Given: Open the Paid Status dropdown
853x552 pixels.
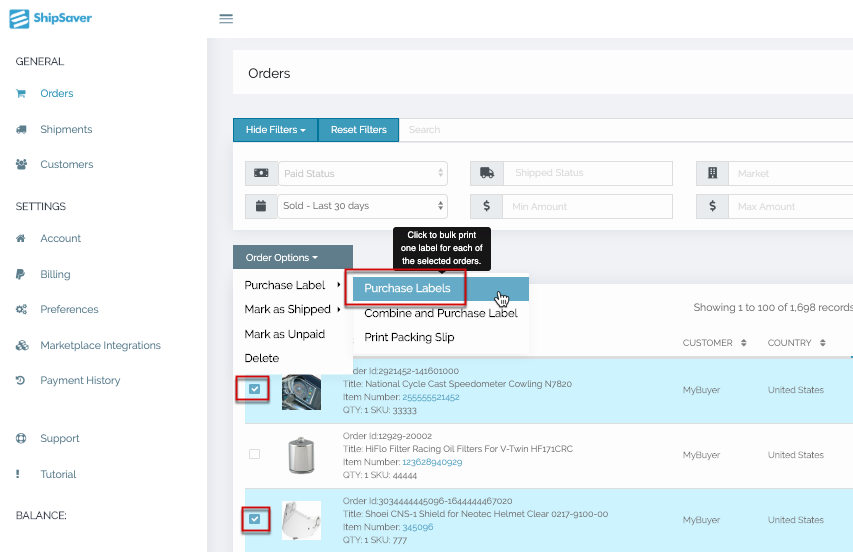Looking at the screenshot, I should coord(362,173).
